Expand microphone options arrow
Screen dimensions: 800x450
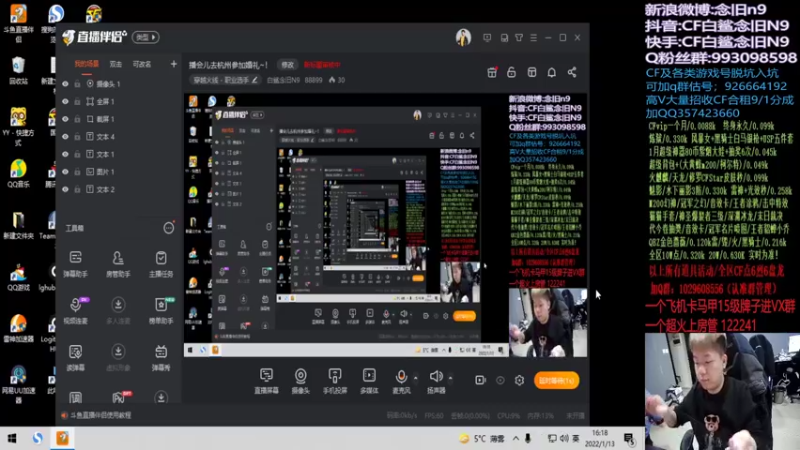[415, 378]
